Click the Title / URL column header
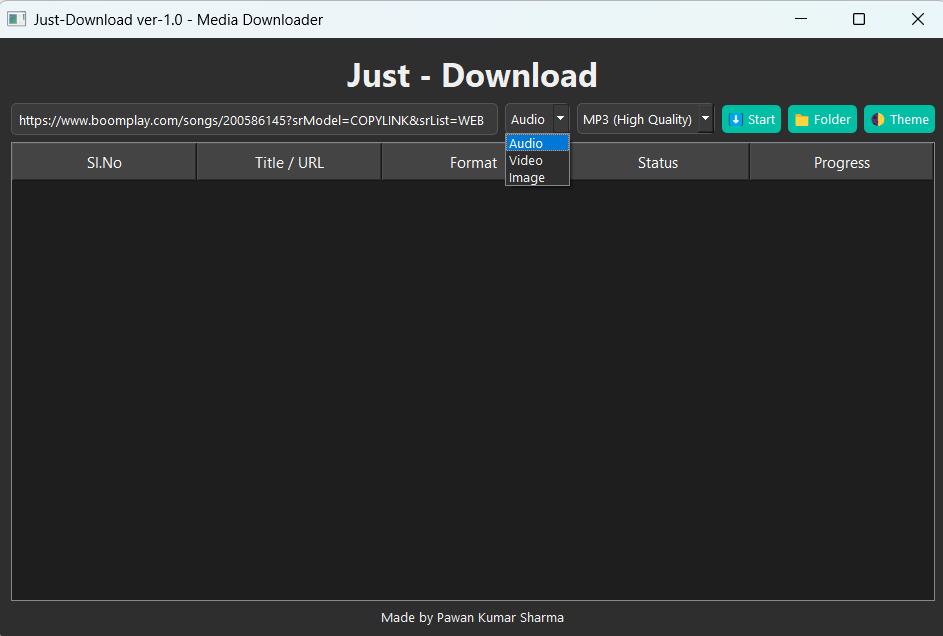 [289, 162]
